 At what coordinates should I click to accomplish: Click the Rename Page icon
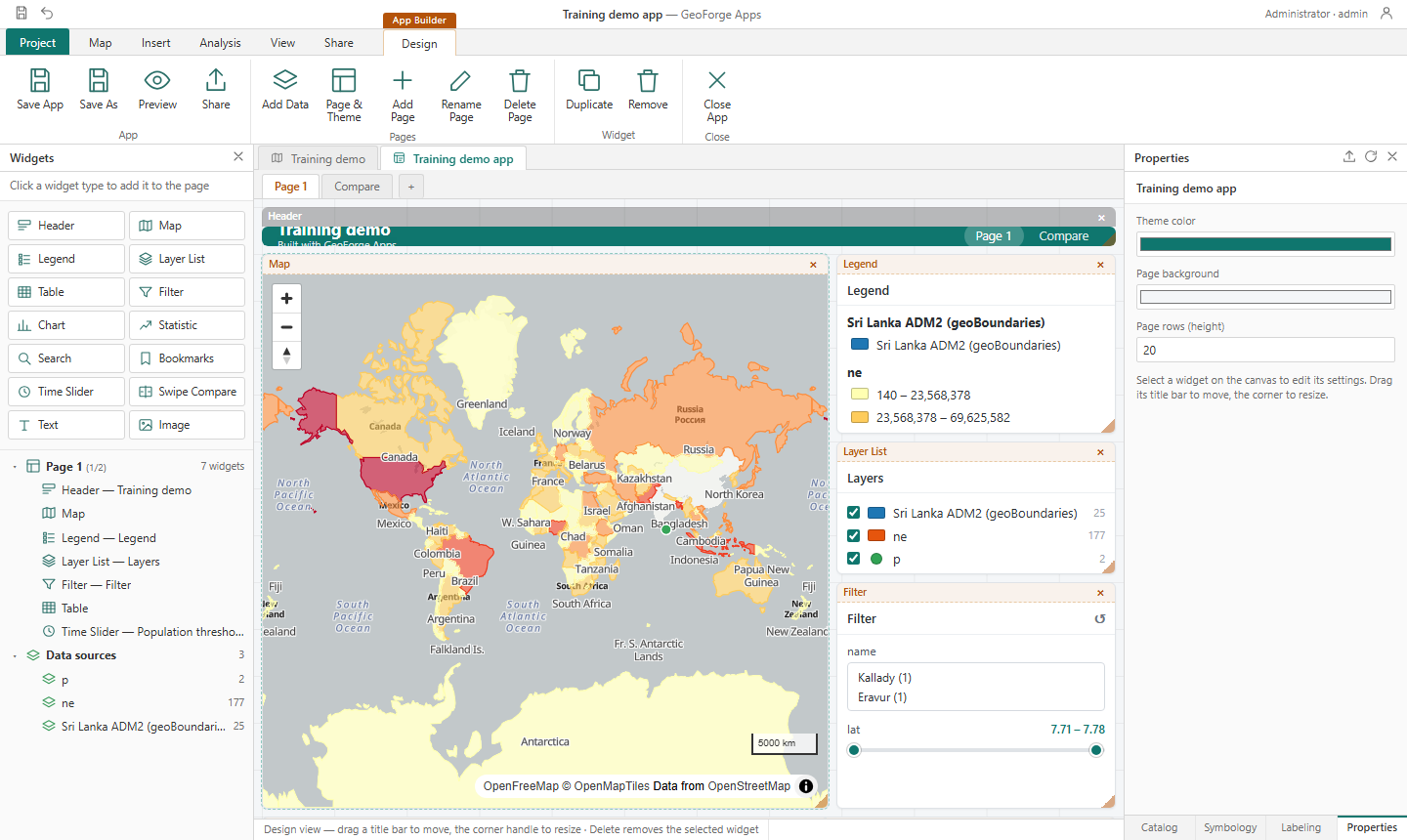pos(461,81)
